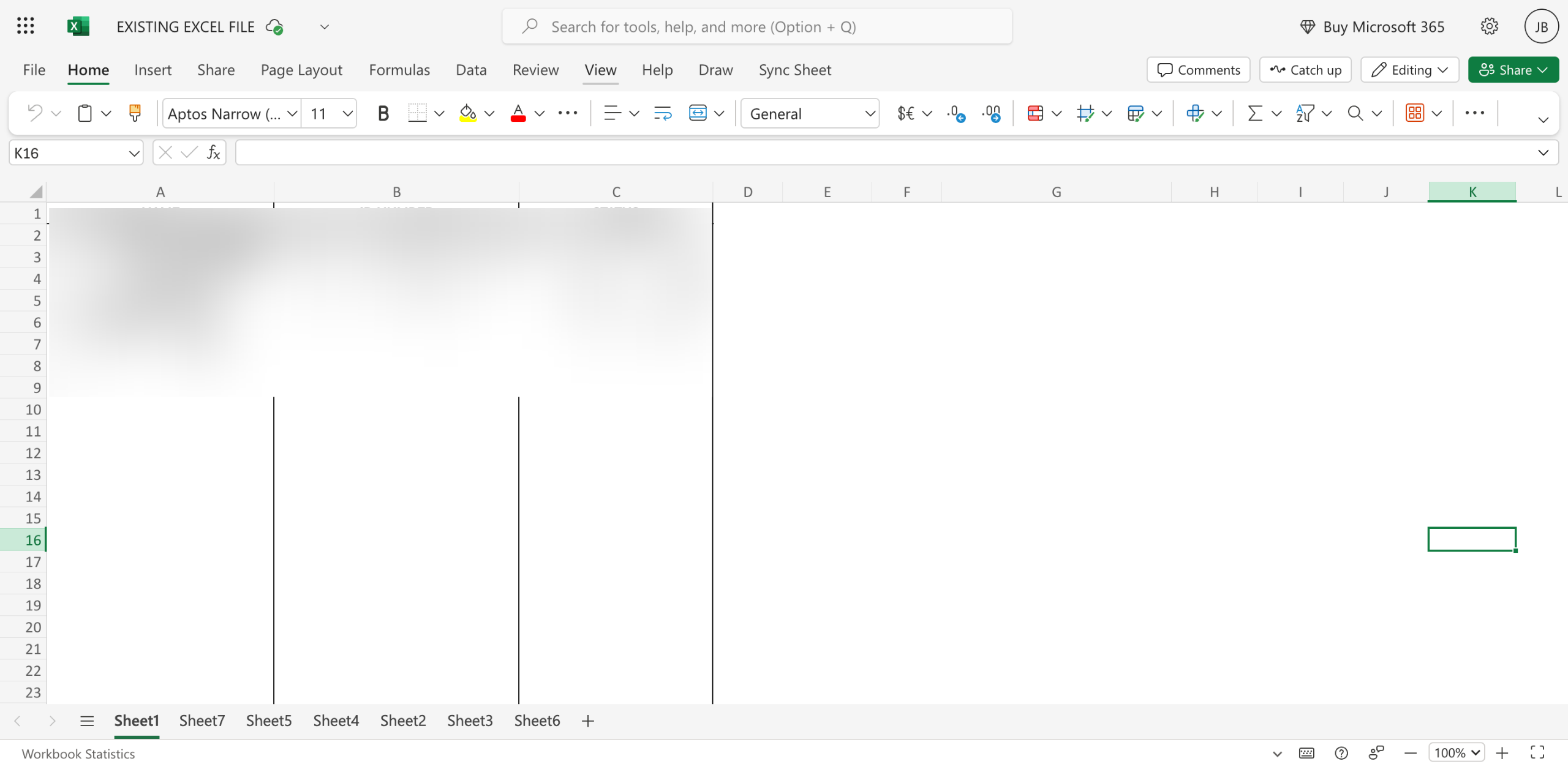Toggle full screen view in the status bar
Viewport: 1568px width, 764px height.
click(1537, 752)
